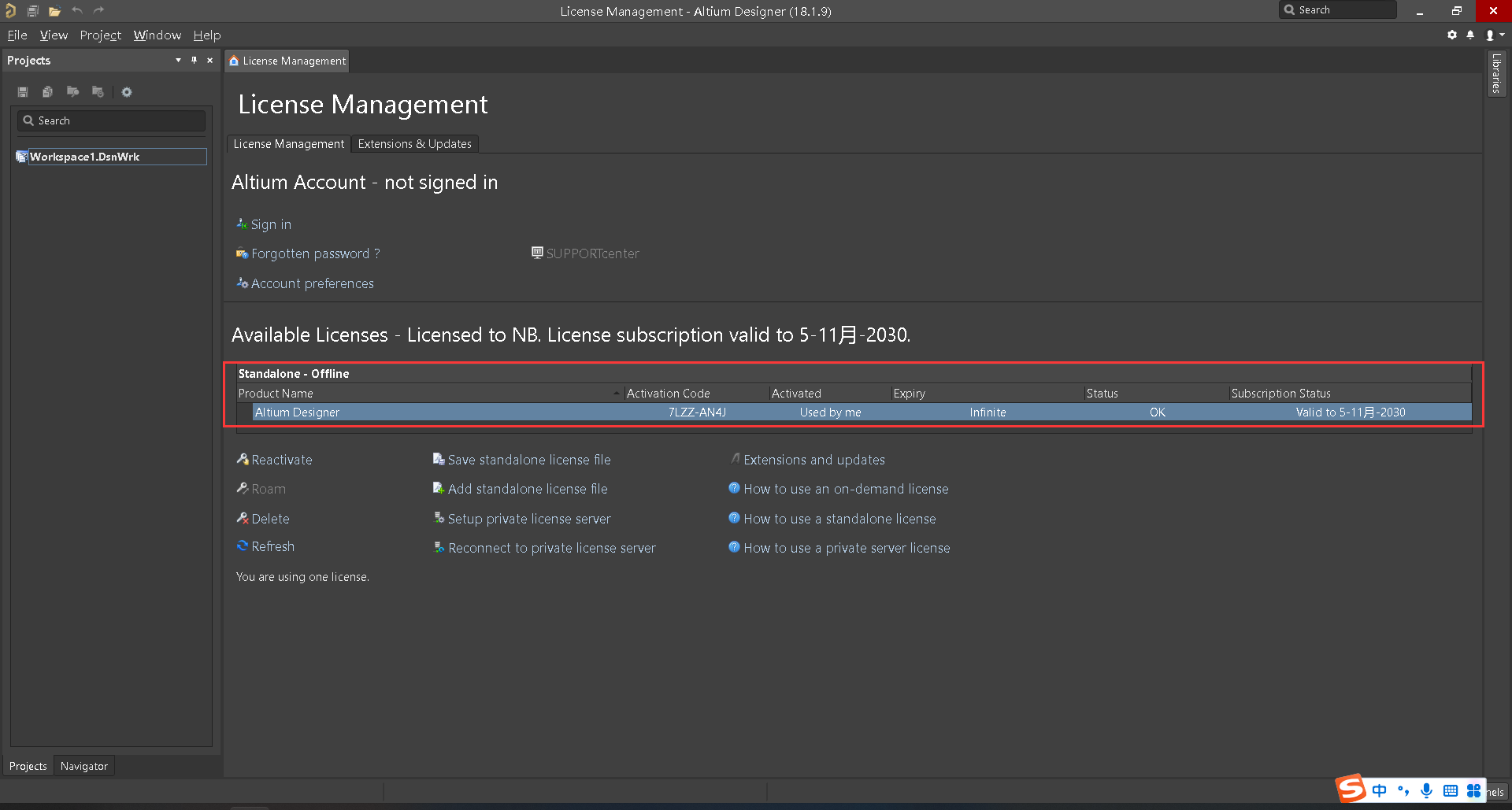Open the SUPPORTcenter link
The width and height of the screenshot is (1512, 810).
point(585,253)
